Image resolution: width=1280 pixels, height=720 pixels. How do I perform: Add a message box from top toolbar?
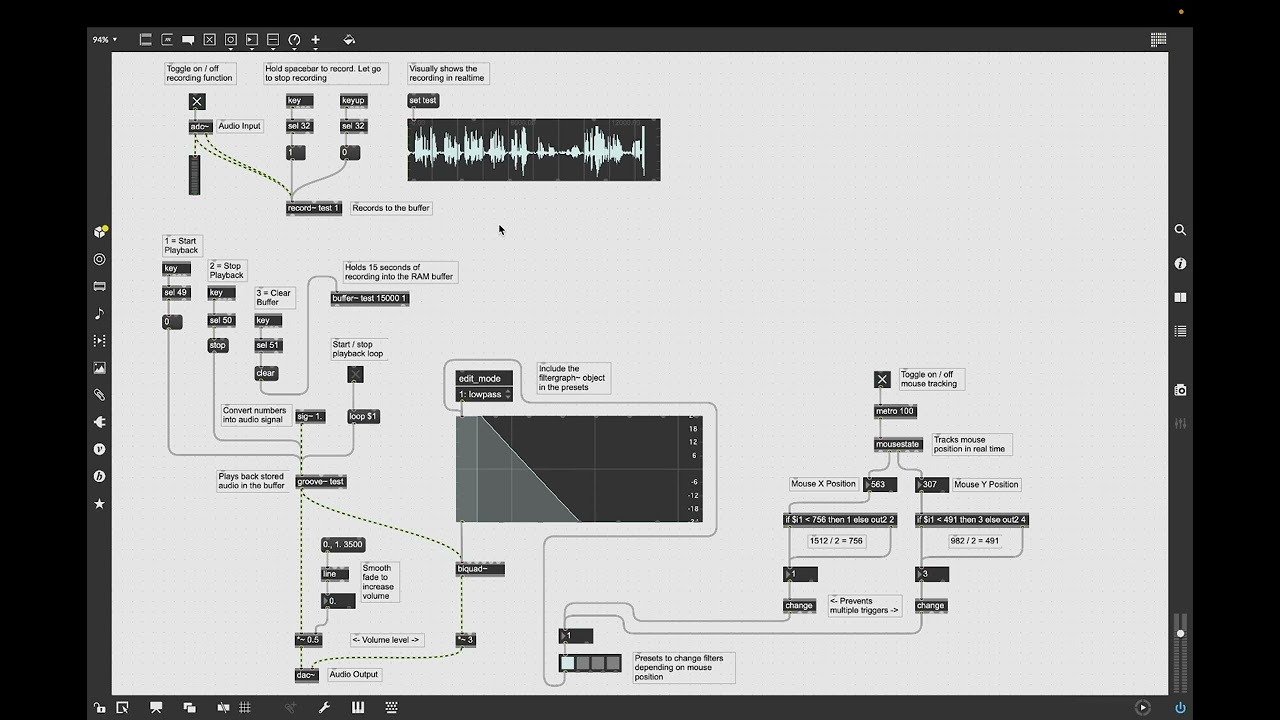pyautogui.click(x=167, y=40)
